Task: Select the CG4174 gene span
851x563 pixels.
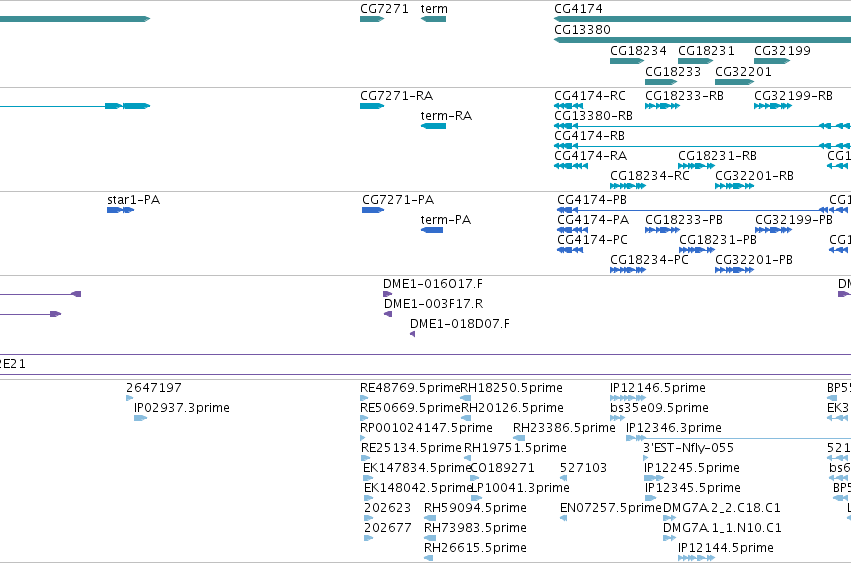Action: pos(702,19)
